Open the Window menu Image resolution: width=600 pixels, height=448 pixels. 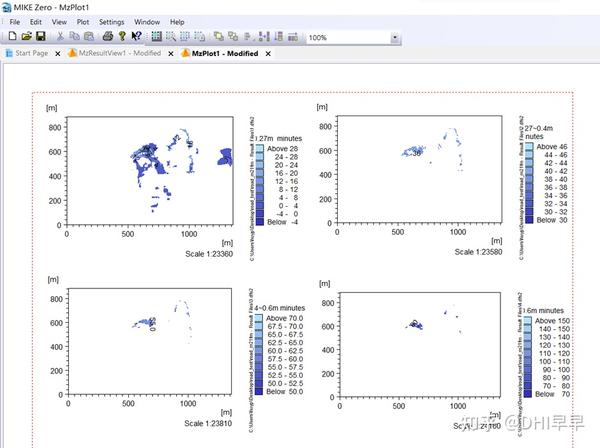pos(147,22)
